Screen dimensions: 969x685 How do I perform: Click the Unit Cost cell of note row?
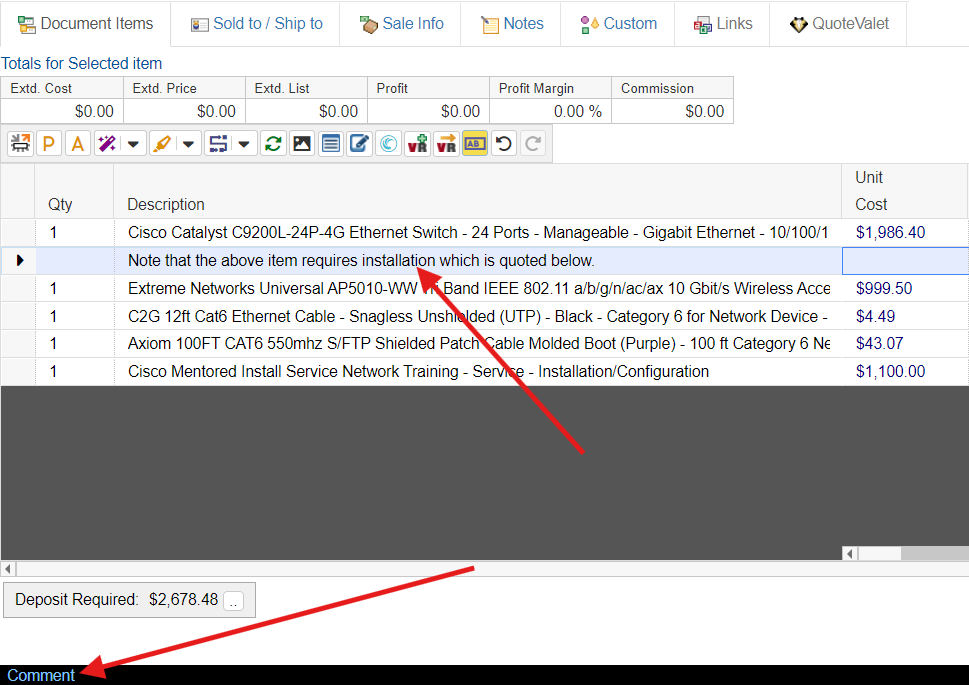tap(904, 261)
